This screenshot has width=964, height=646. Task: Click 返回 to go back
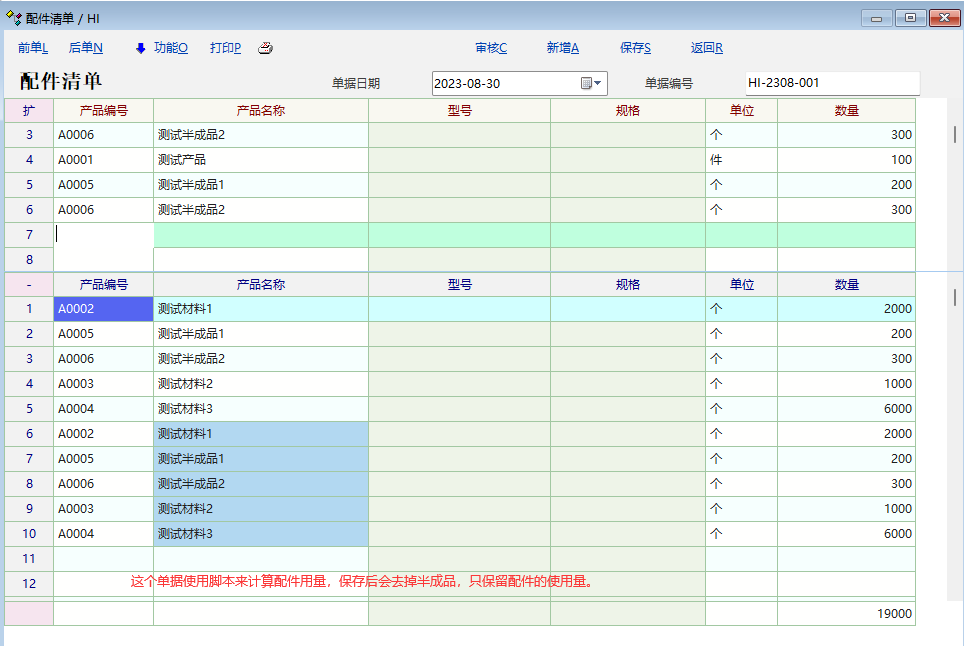(x=706, y=48)
